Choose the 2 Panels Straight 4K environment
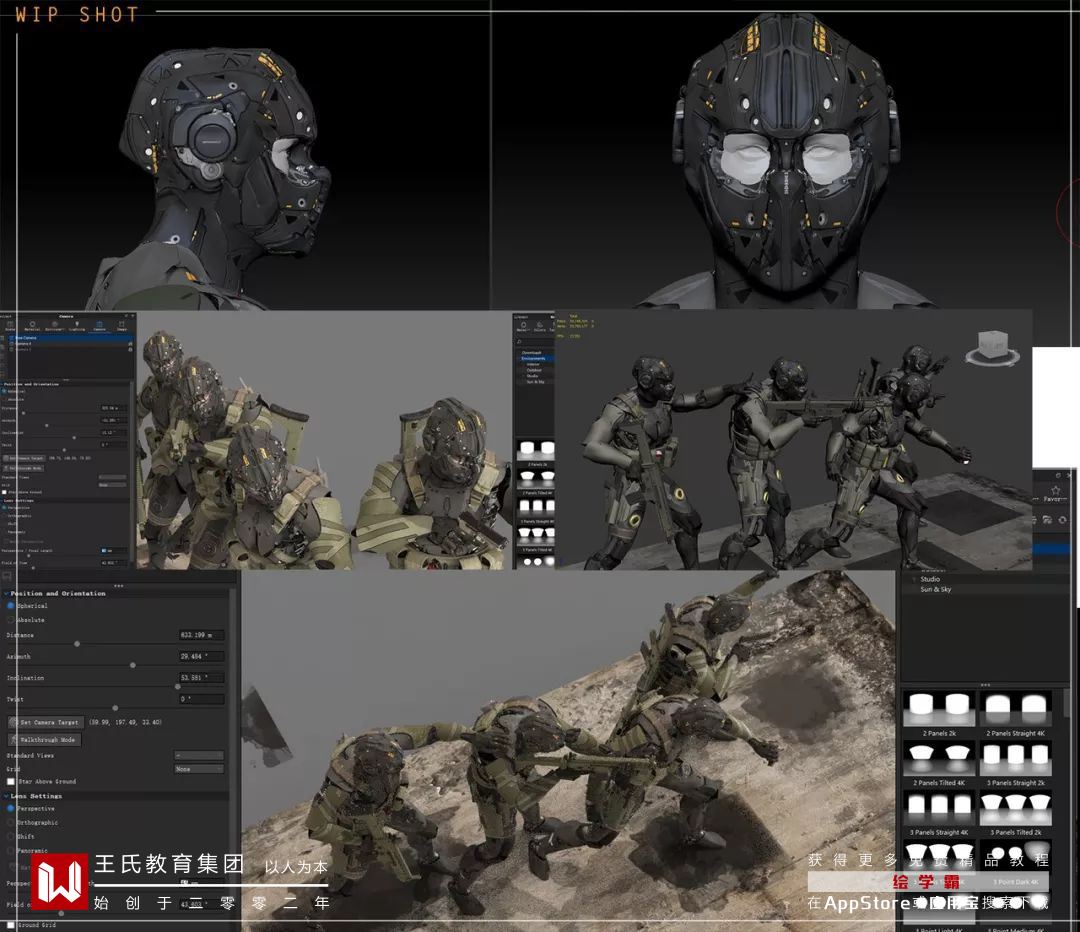The width and height of the screenshot is (1080, 932). pos(1015,714)
